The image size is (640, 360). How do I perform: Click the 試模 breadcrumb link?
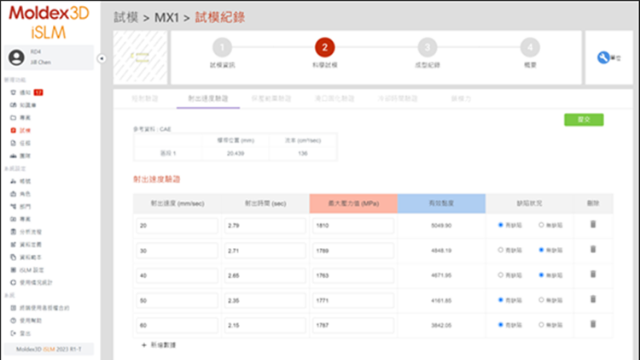coord(126,17)
